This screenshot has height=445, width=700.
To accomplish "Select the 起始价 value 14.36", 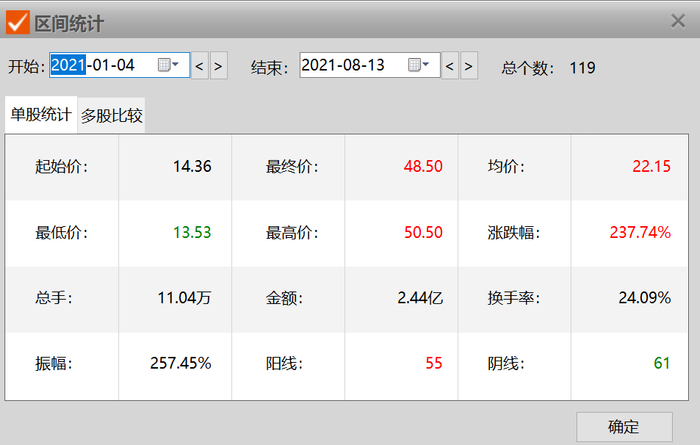I will (x=192, y=166).
